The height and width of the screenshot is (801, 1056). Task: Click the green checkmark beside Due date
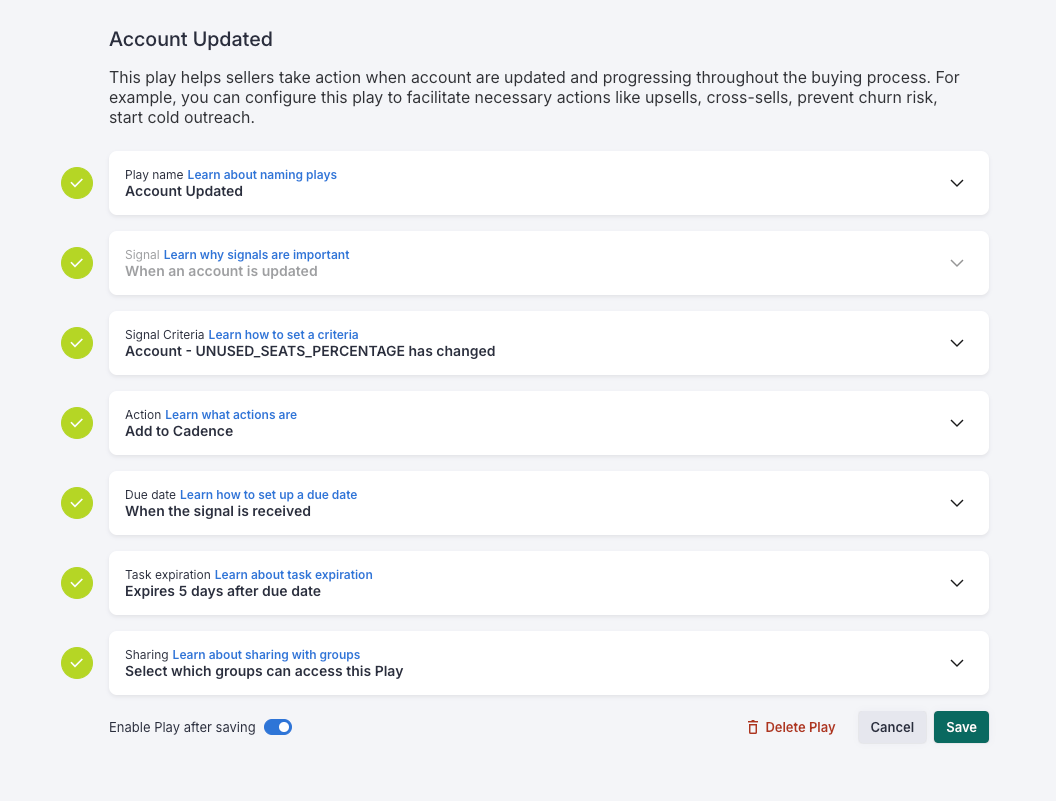[77, 503]
